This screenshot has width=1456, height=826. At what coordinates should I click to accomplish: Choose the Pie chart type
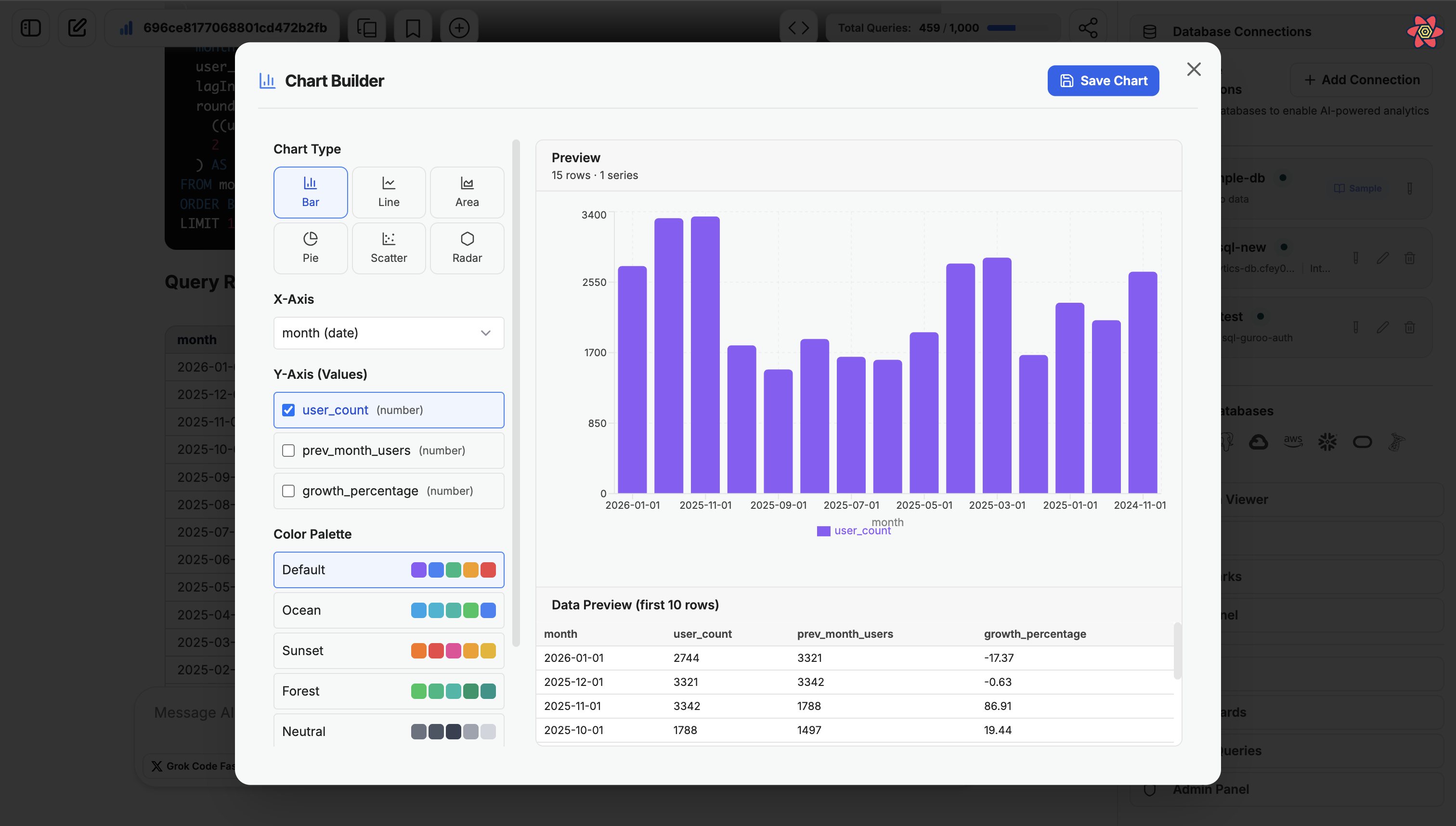pyautogui.click(x=311, y=248)
